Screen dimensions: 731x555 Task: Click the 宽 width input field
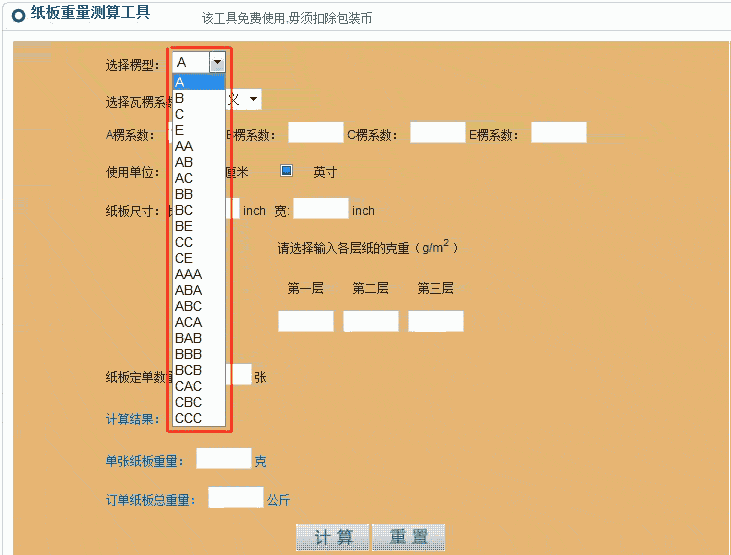point(320,209)
